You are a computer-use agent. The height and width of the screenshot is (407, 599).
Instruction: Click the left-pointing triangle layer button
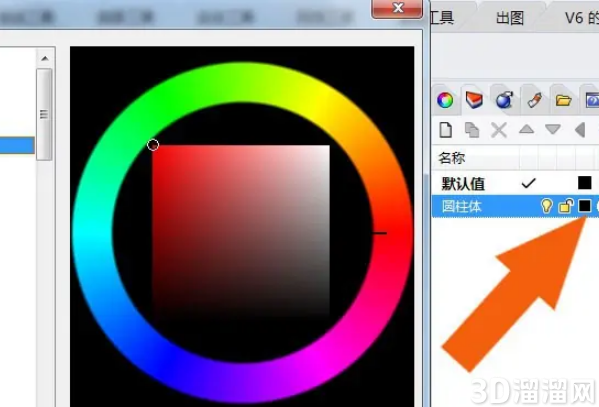pyautogui.click(x=580, y=130)
